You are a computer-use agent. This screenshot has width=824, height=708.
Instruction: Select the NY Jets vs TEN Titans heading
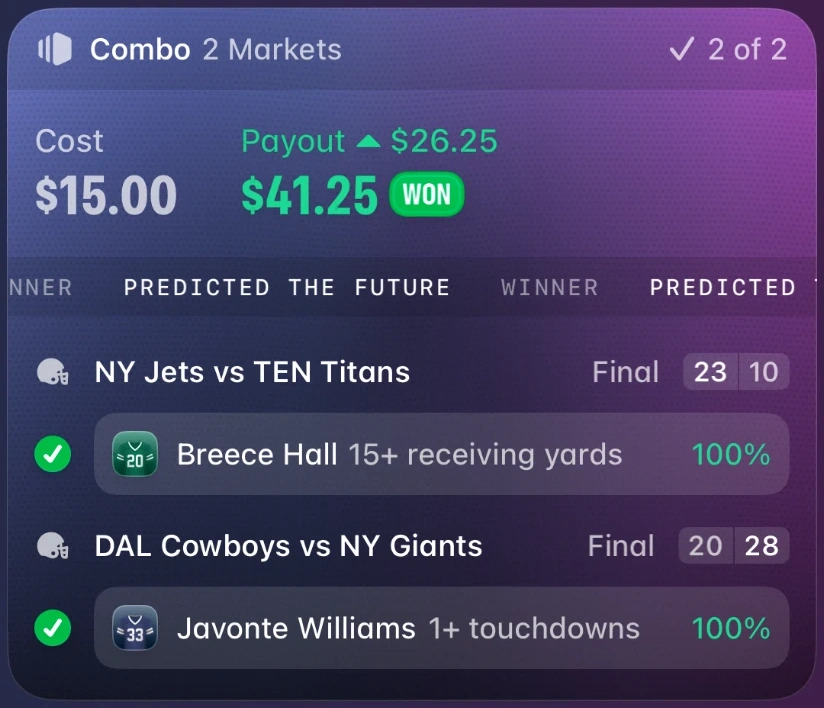coord(252,372)
